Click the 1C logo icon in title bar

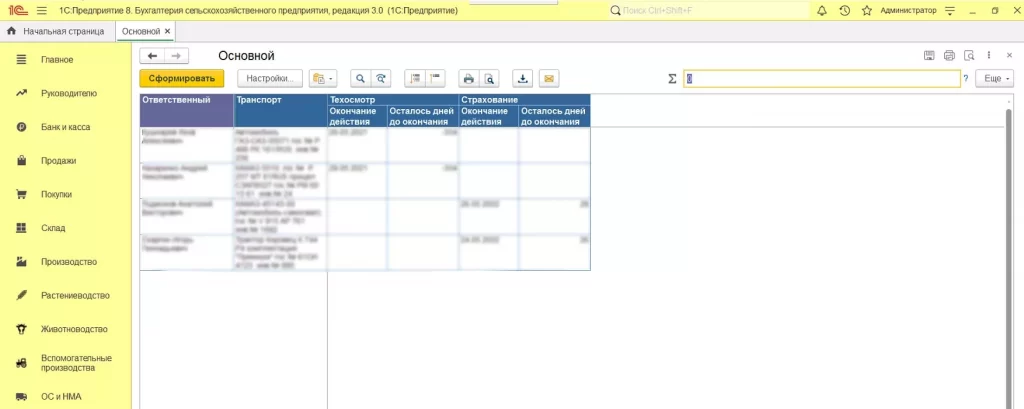tap(17, 11)
